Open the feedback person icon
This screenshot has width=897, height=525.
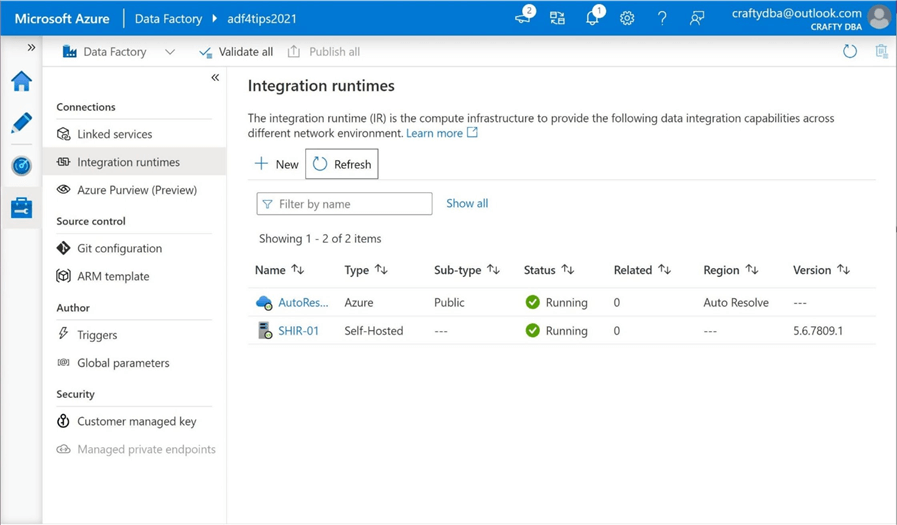click(697, 18)
